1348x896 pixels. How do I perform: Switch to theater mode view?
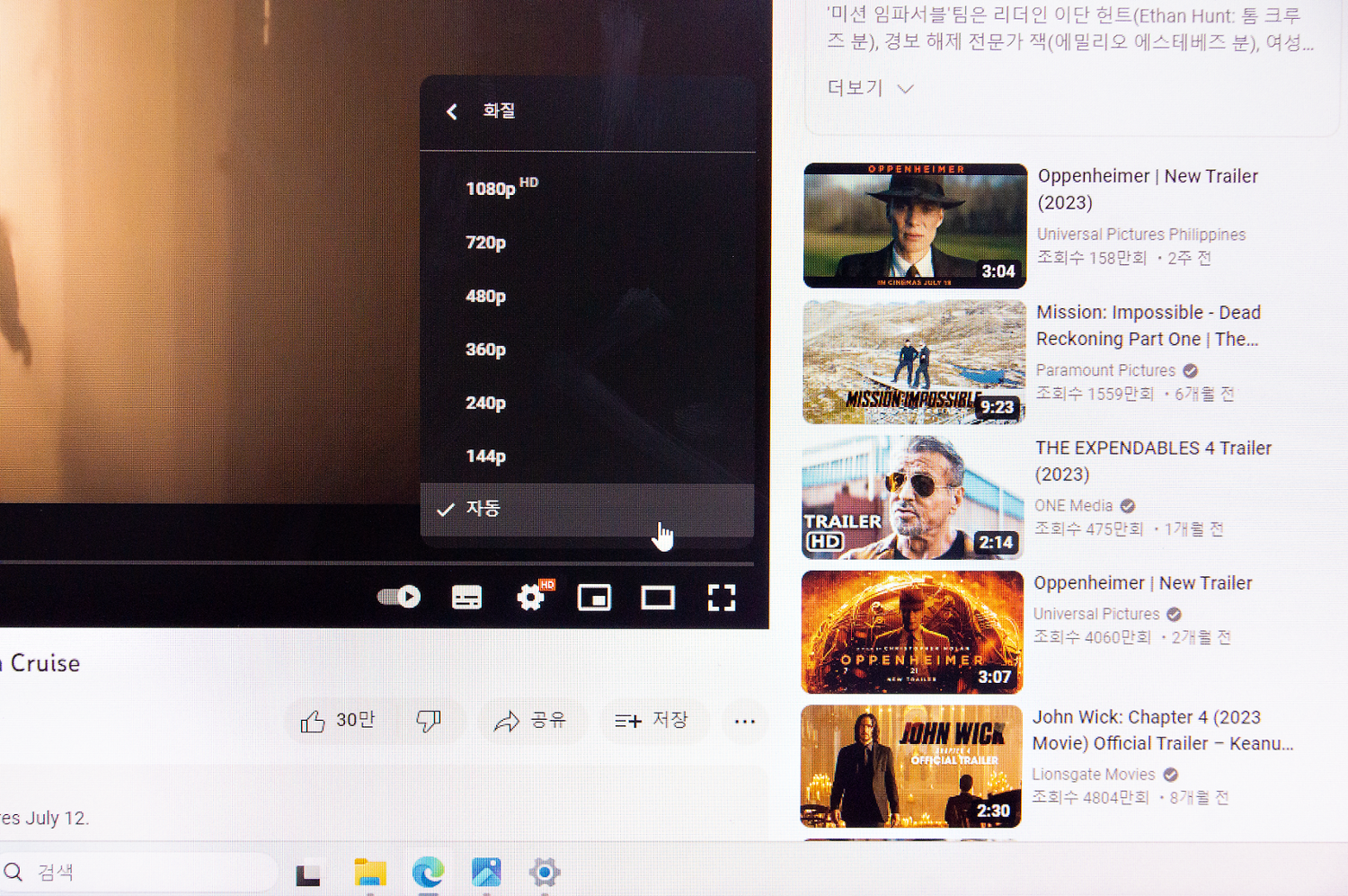pos(657,598)
